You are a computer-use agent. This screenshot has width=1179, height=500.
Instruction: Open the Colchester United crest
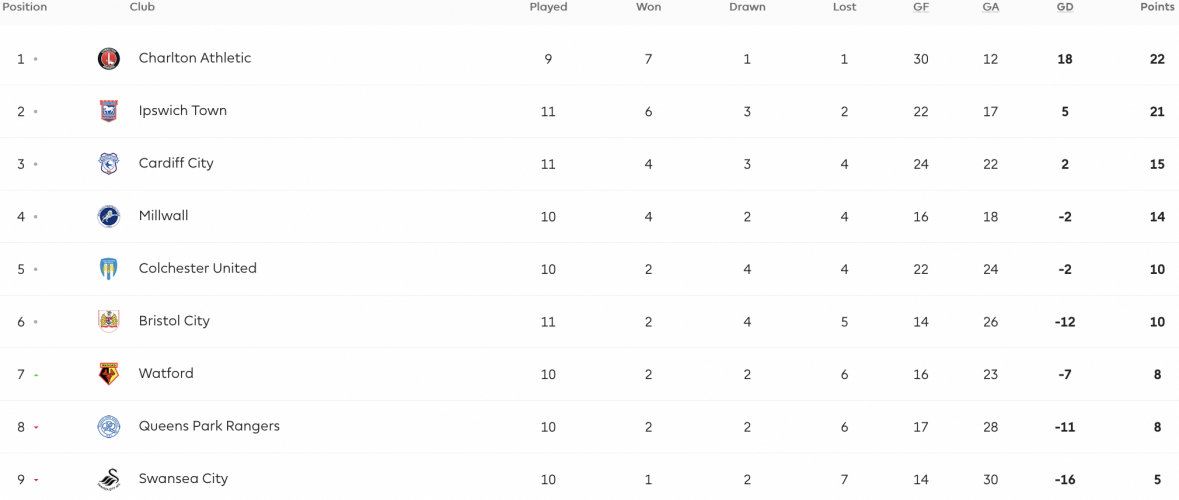coord(109,269)
